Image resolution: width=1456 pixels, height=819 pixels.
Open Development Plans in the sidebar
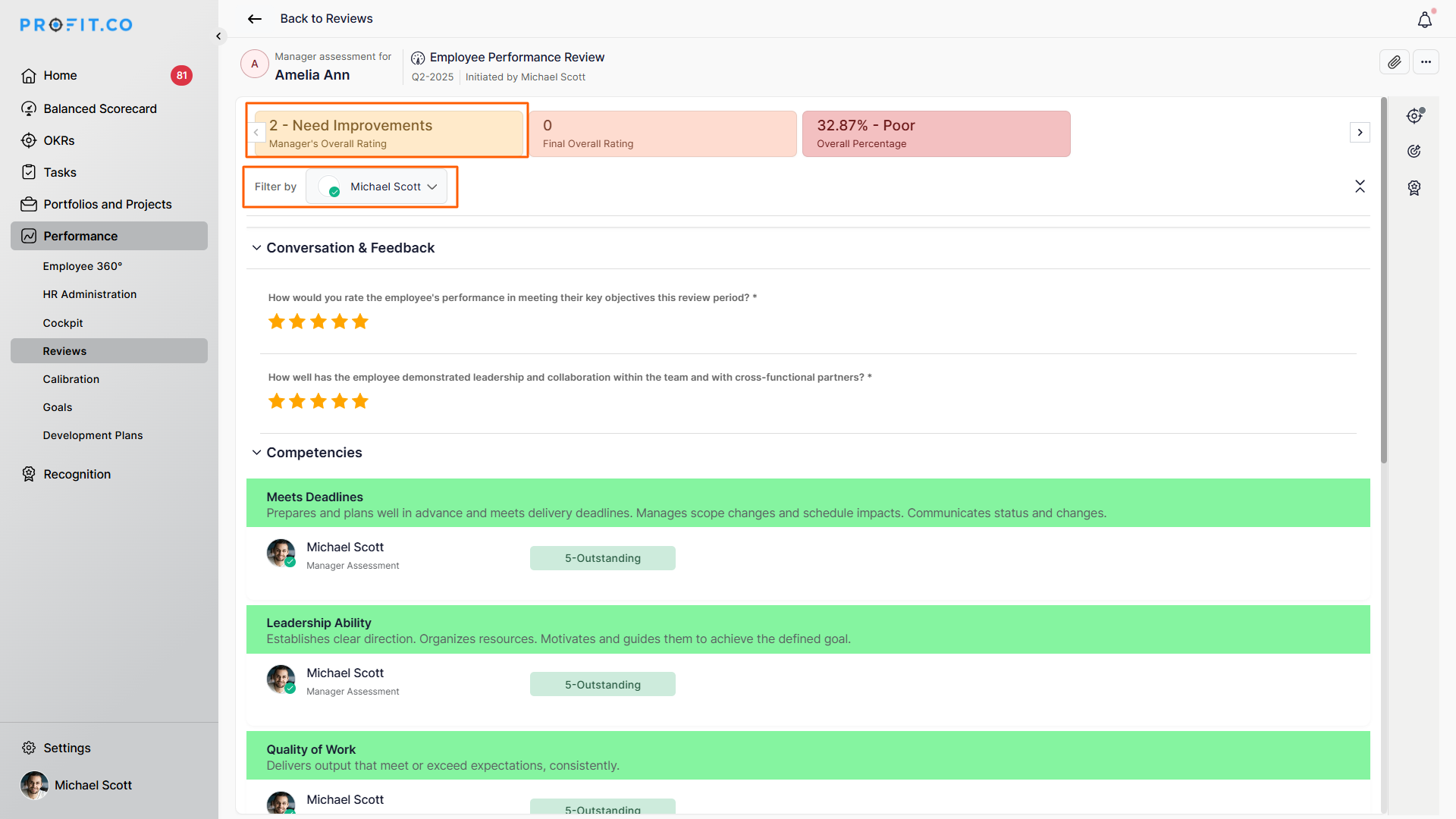pos(93,435)
